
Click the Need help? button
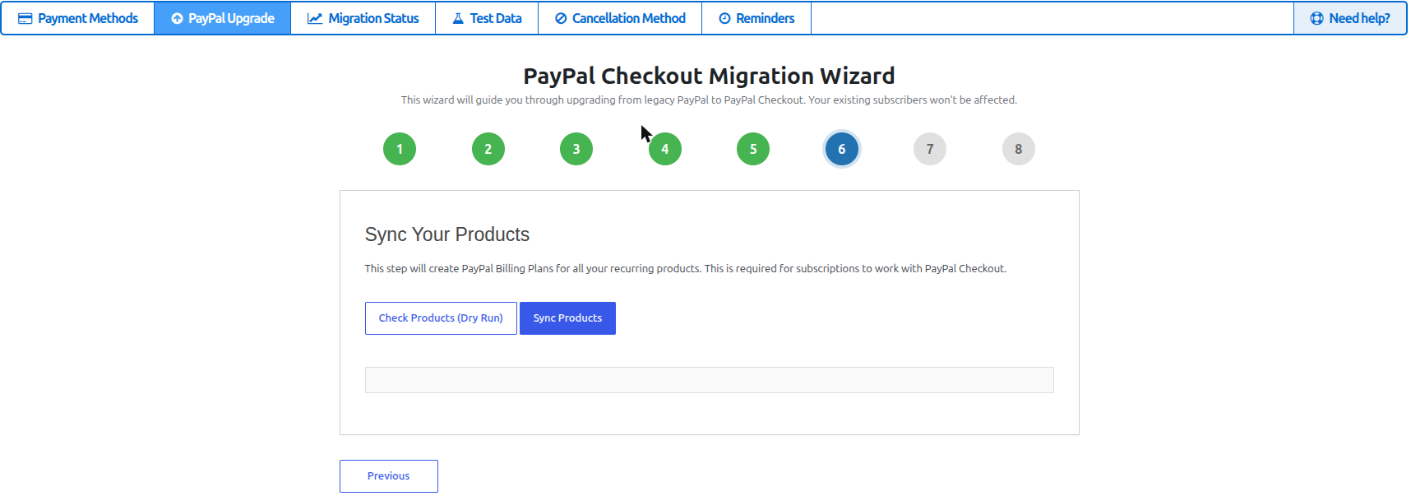[1350, 18]
